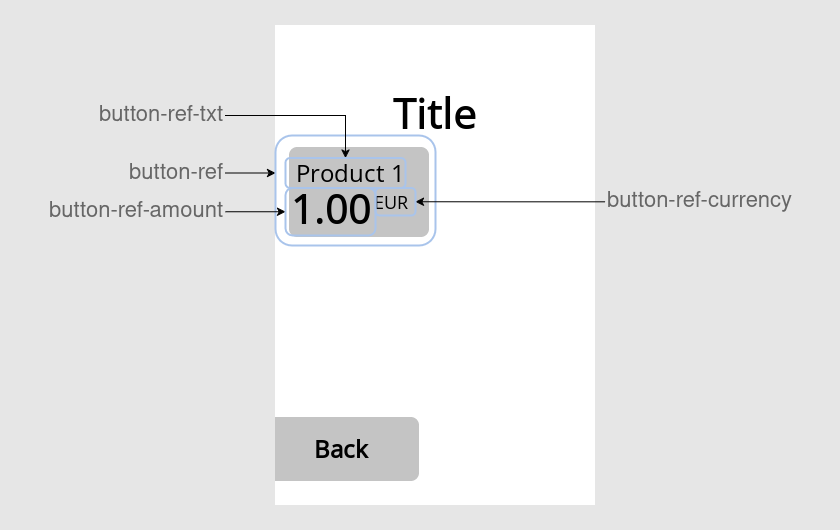Click the white area above the Title heading

click(x=434, y=55)
